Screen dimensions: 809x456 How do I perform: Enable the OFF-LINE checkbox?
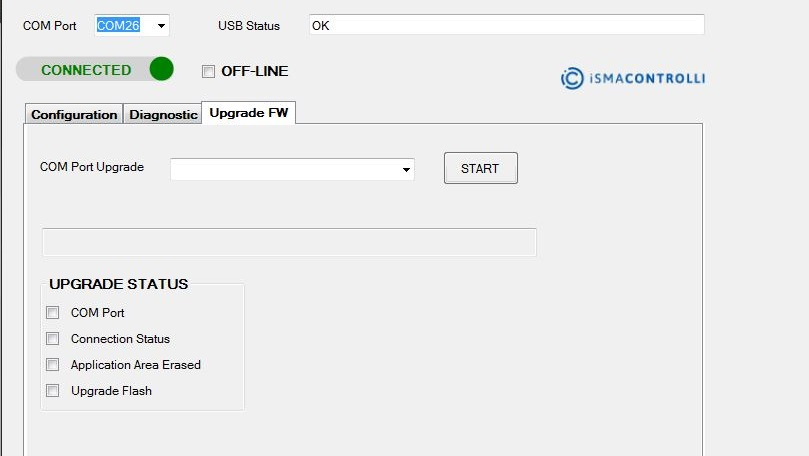point(208,71)
